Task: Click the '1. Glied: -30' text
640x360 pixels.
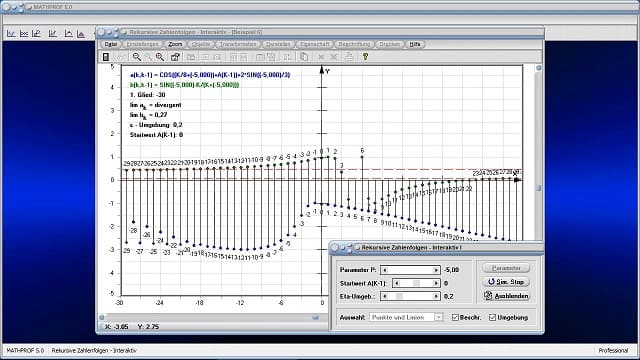Action: [147, 95]
